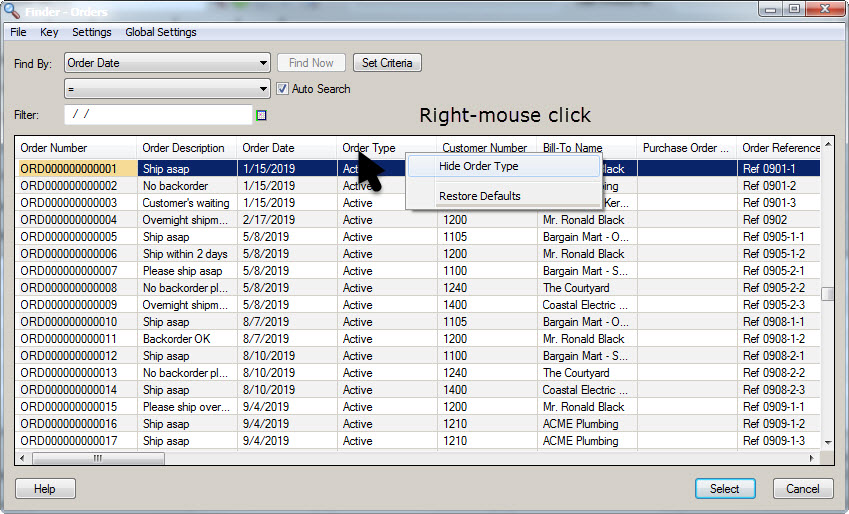Click description 'Please ship over...'
This screenshot has height=514, width=849.
pyautogui.click(x=186, y=406)
